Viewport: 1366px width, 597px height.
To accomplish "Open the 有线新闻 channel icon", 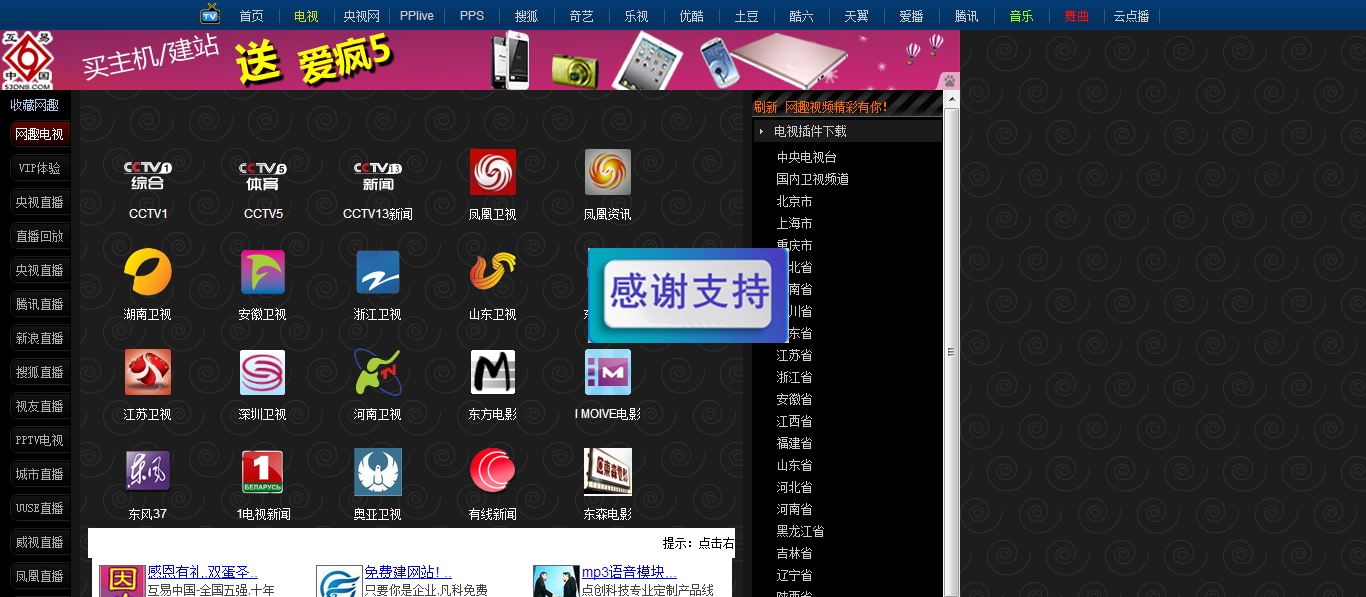I will pos(493,472).
